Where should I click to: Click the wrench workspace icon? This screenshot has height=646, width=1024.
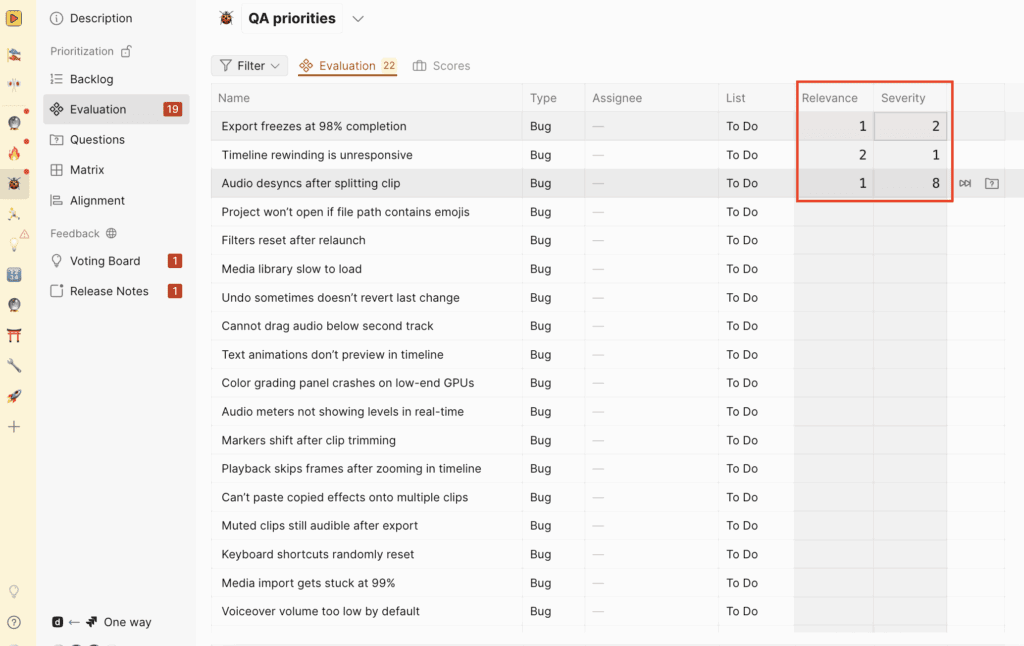pyautogui.click(x=15, y=365)
